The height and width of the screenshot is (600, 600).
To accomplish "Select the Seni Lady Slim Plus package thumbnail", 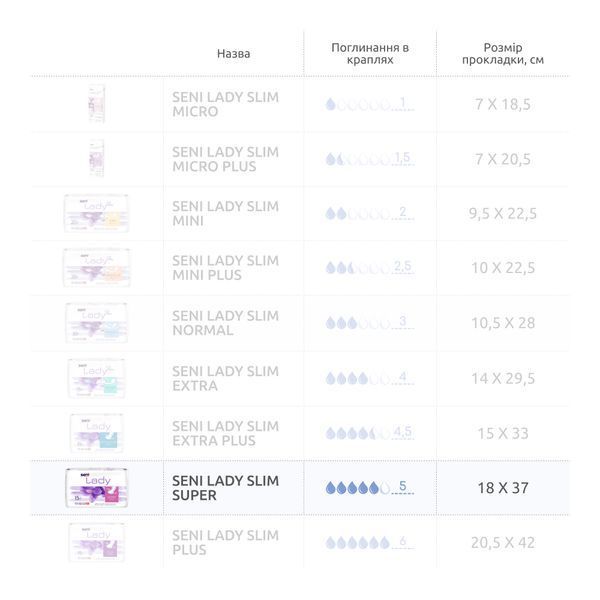I will point(96,543).
